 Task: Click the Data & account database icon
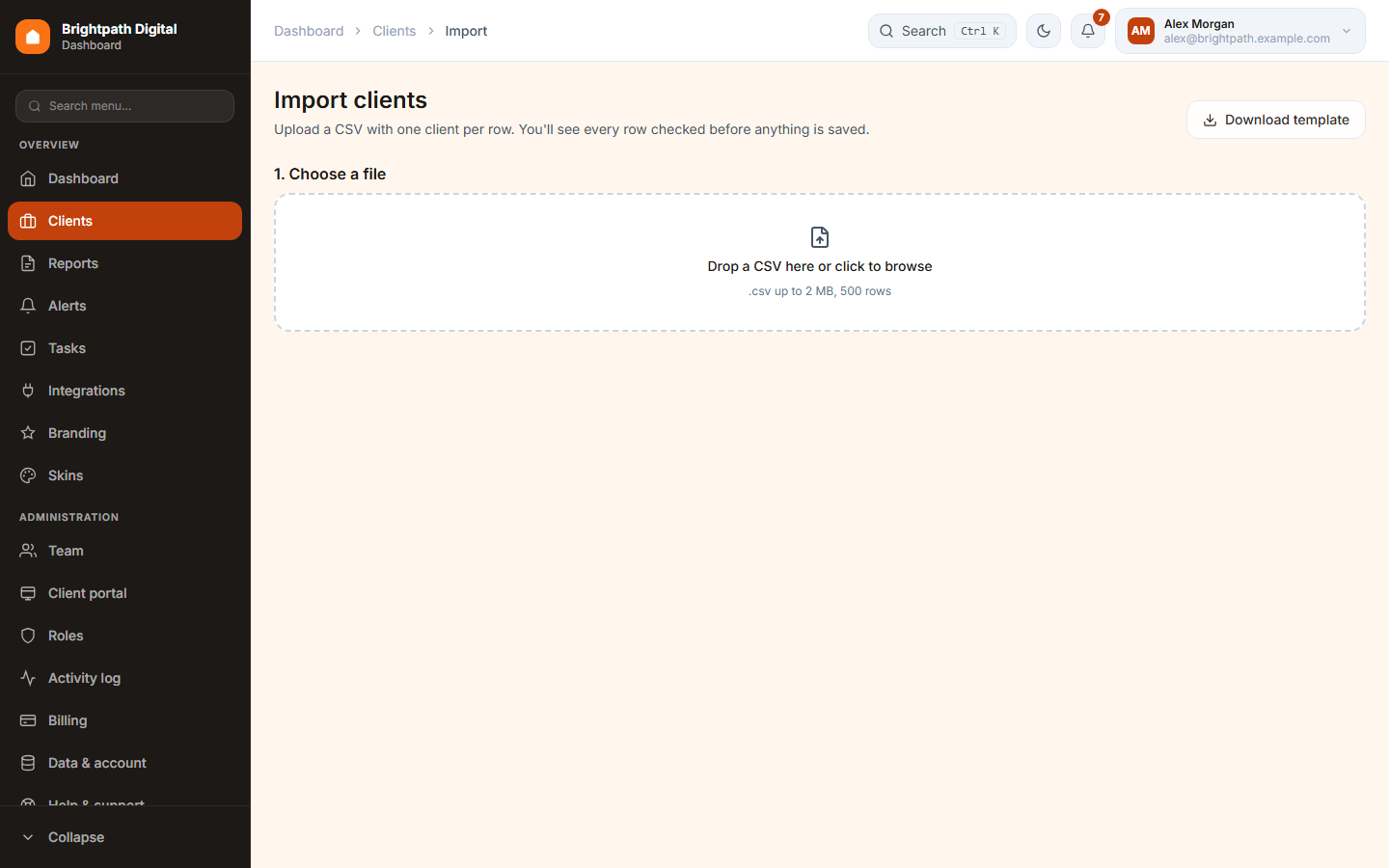click(x=28, y=763)
